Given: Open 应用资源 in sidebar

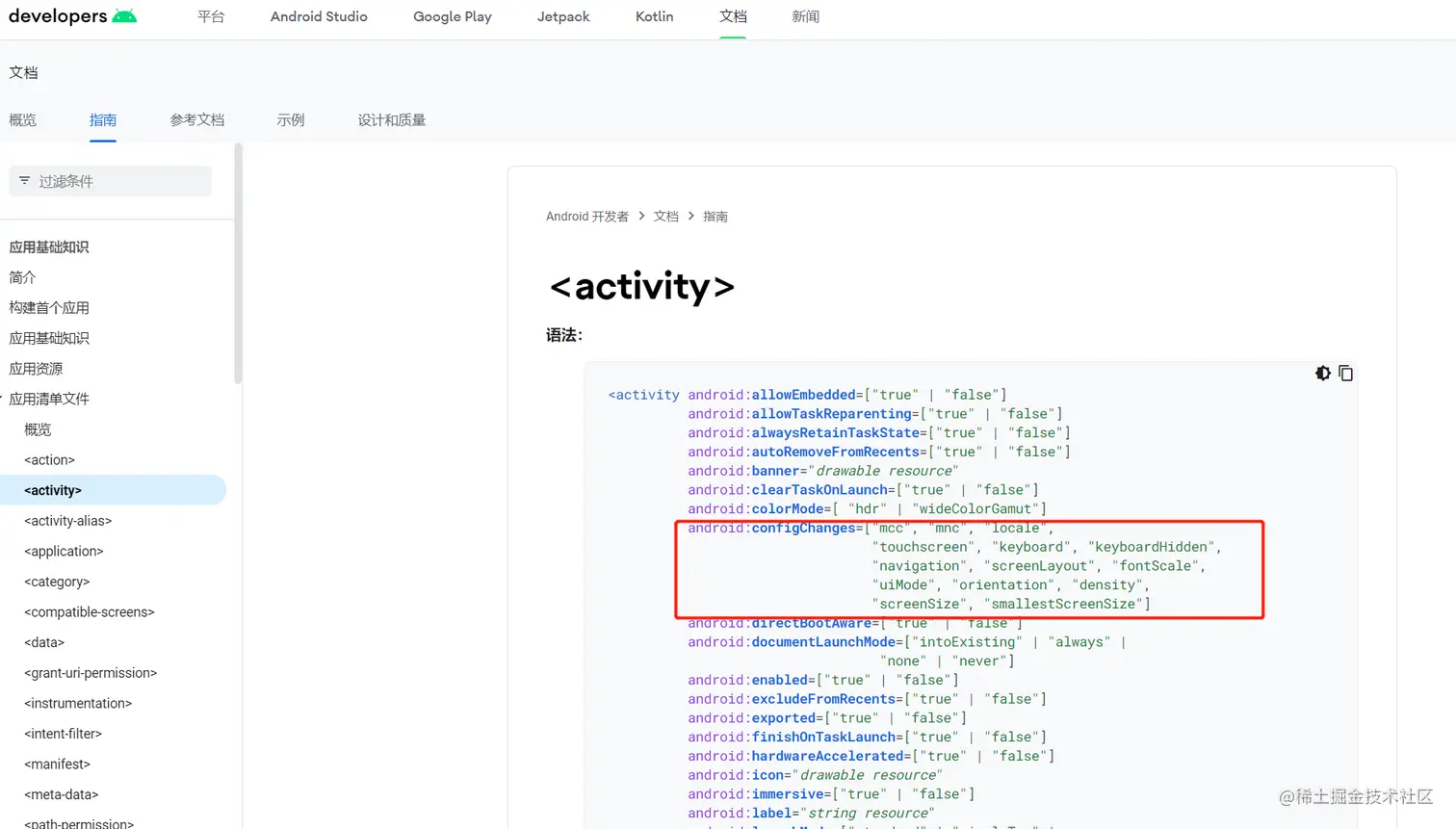Looking at the screenshot, I should pos(37,369).
